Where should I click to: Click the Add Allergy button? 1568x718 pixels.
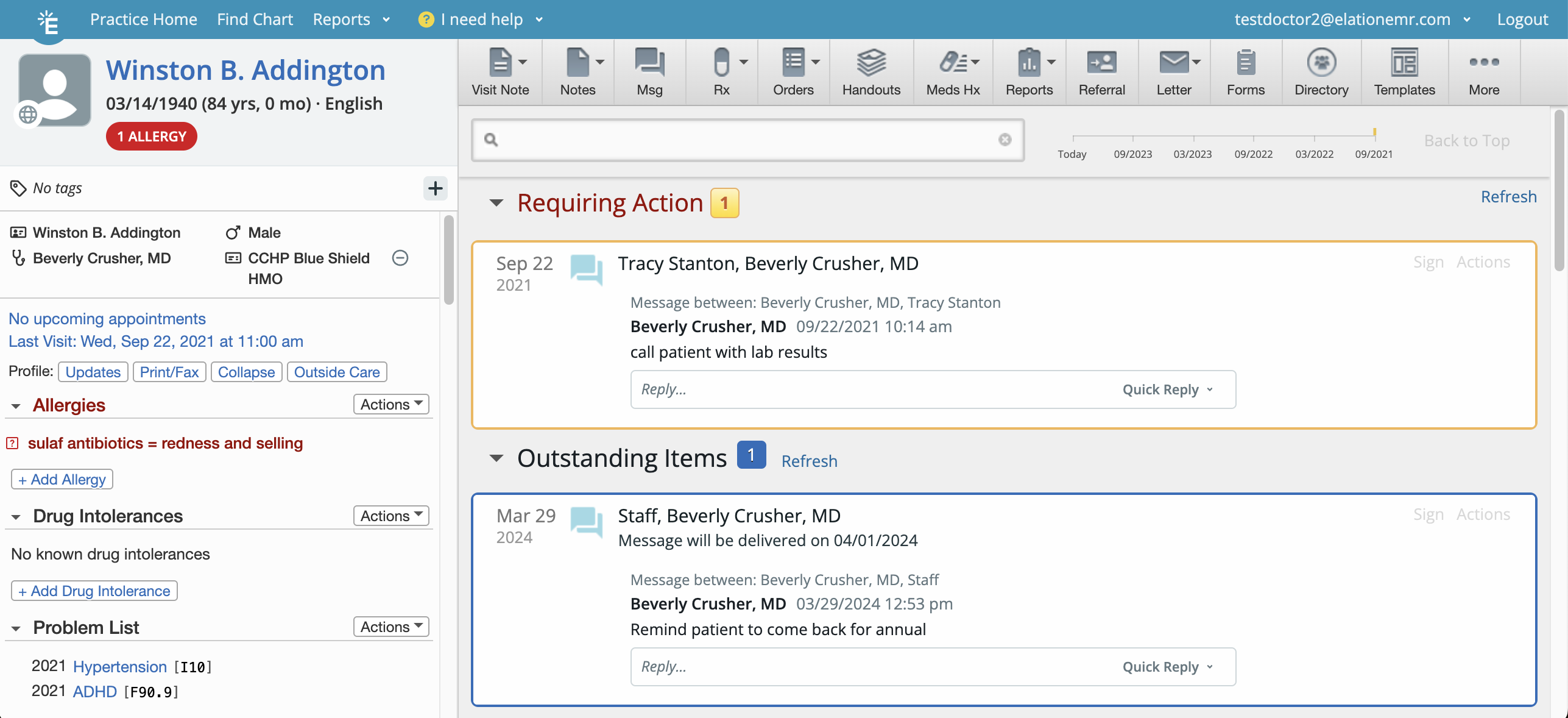pyautogui.click(x=61, y=479)
